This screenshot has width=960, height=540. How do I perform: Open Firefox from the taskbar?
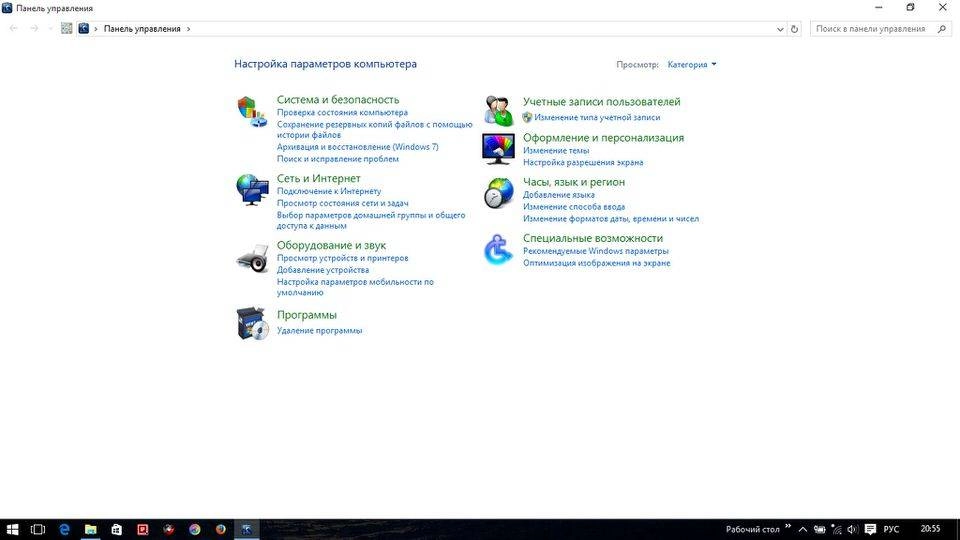coord(220,530)
